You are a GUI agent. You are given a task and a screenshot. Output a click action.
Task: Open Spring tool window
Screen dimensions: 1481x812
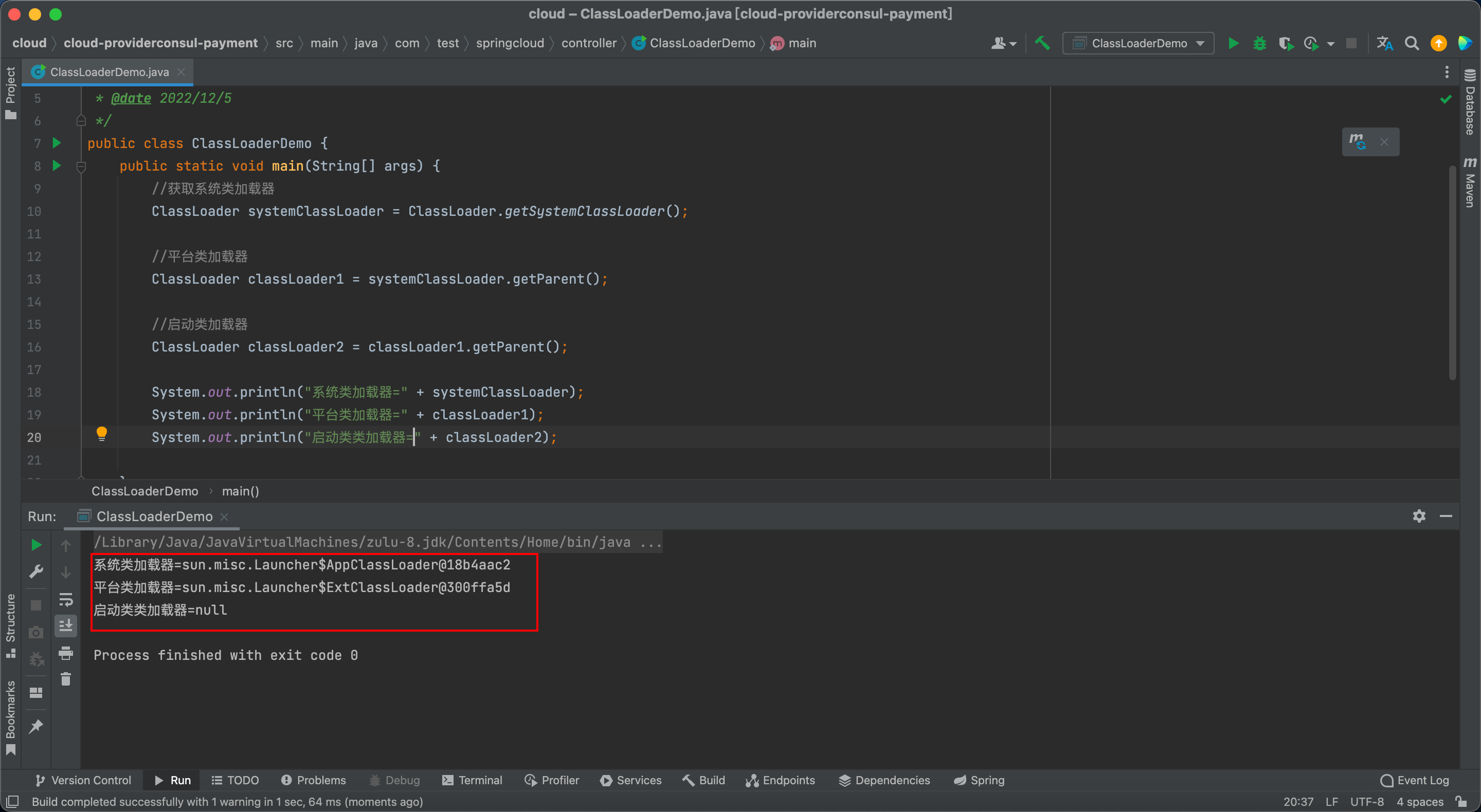click(x=979, y=780)
